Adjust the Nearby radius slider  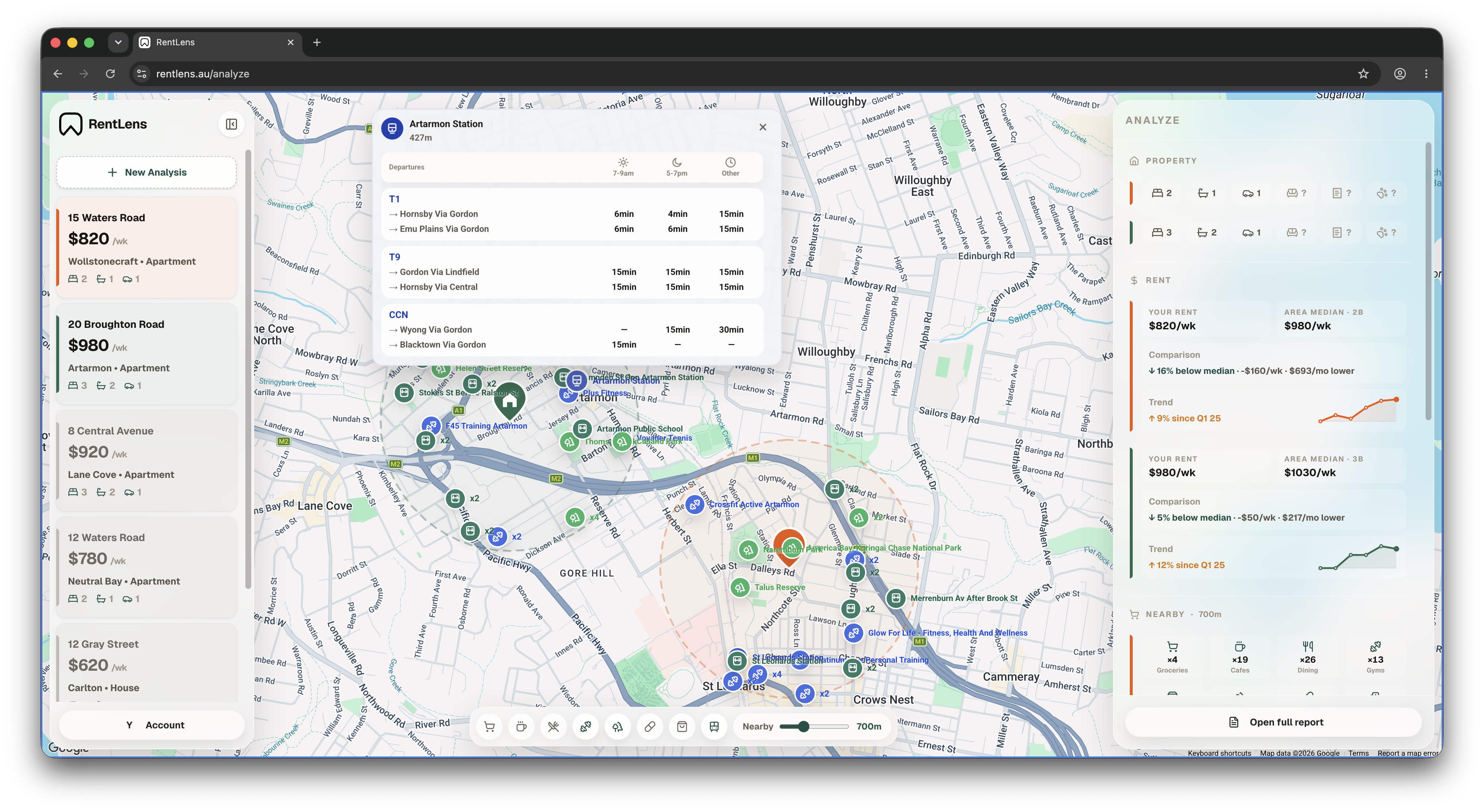[814, 727]
